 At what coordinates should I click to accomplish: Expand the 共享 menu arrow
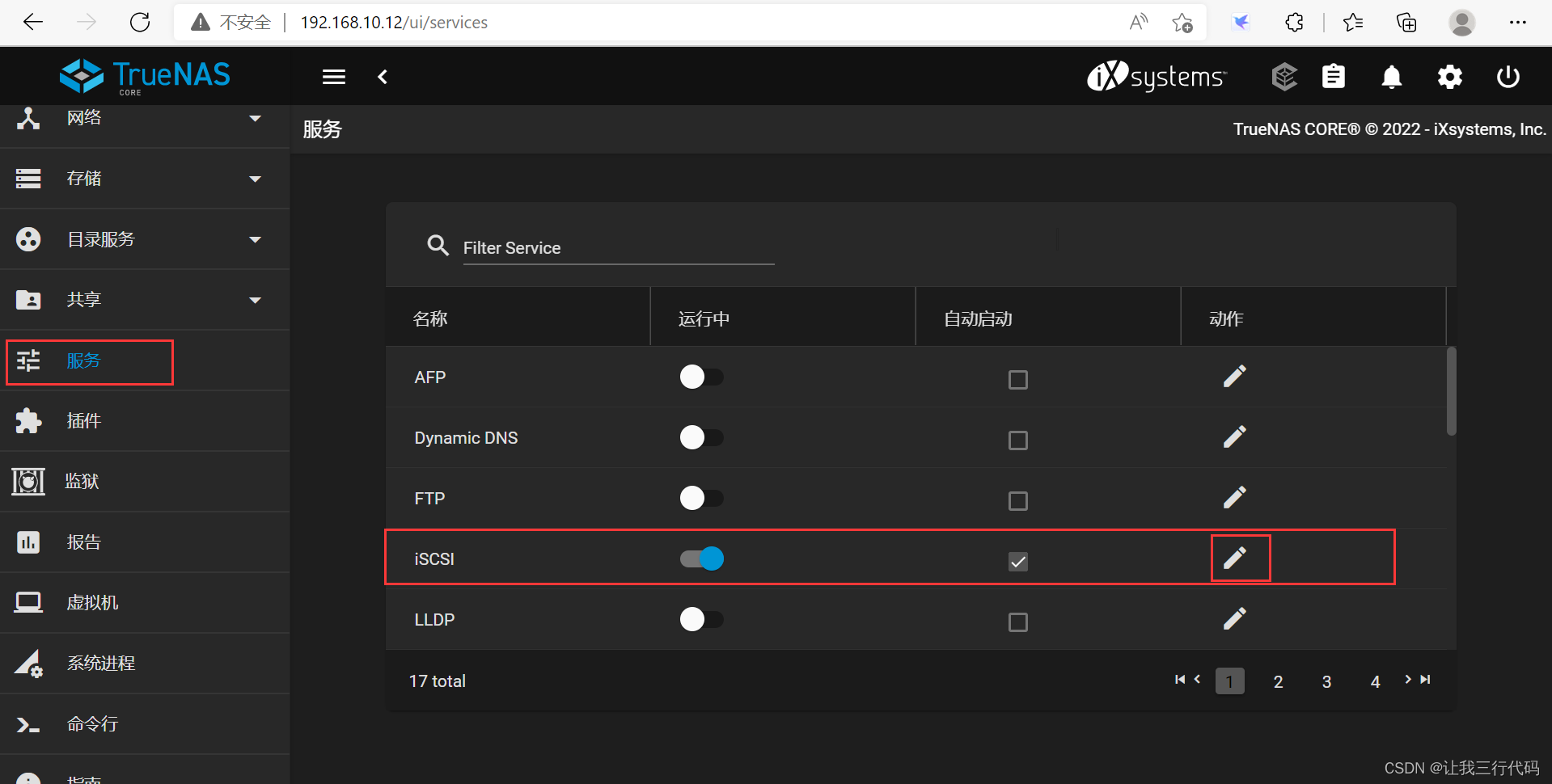256,300
